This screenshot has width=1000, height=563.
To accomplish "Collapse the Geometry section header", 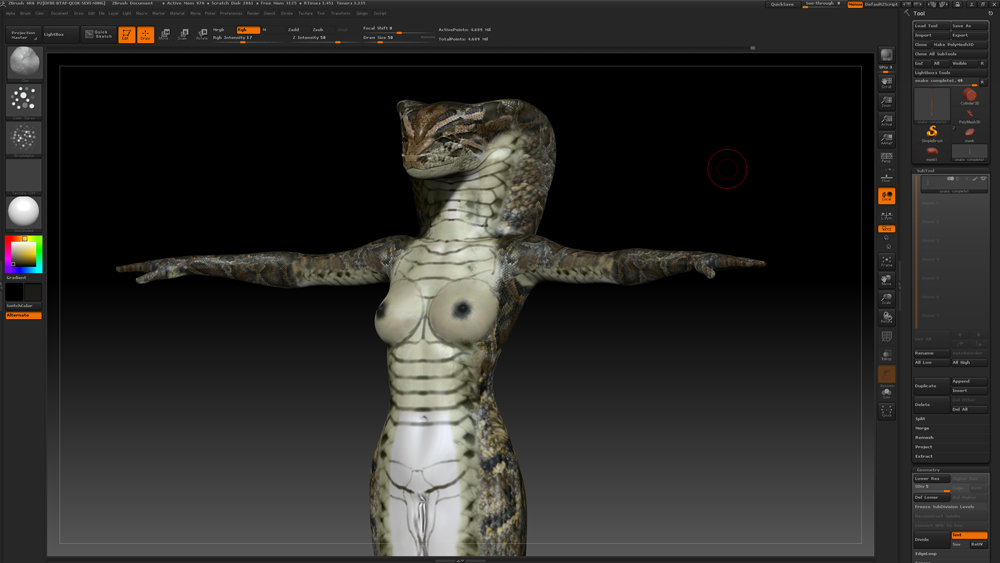I will click(x=930, y=470).
